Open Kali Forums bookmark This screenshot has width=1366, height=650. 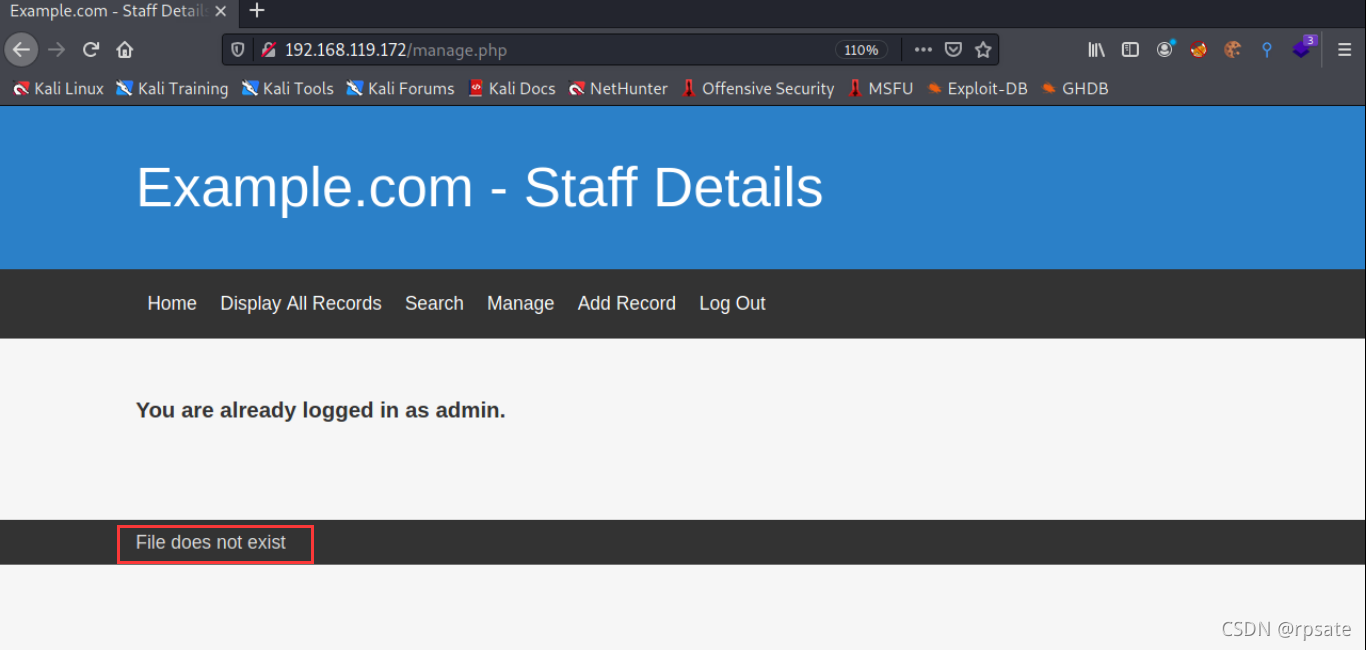(400, 88)
